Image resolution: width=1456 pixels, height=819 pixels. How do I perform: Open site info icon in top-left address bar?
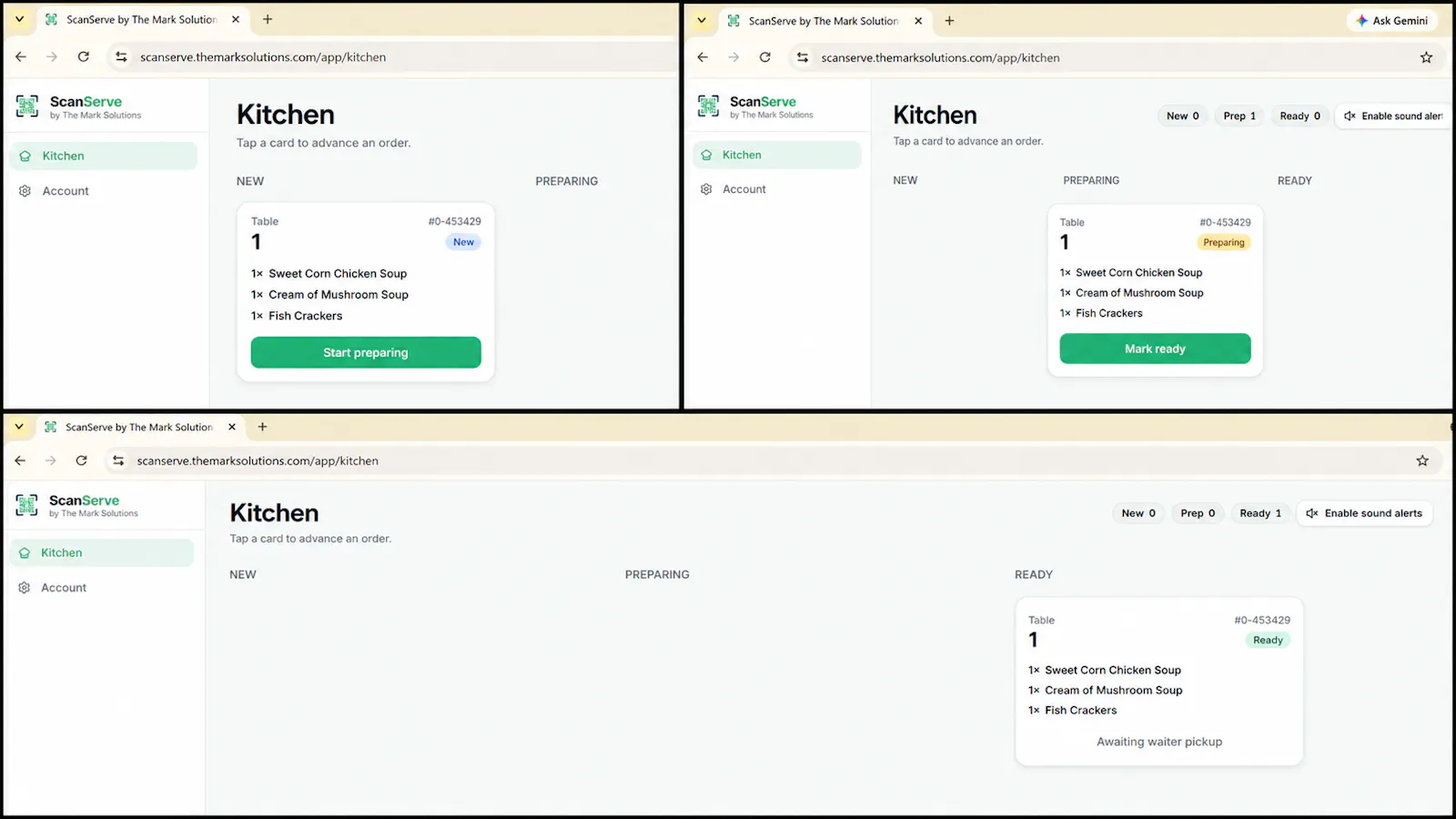pyautogui.click(x=121, y=56)
